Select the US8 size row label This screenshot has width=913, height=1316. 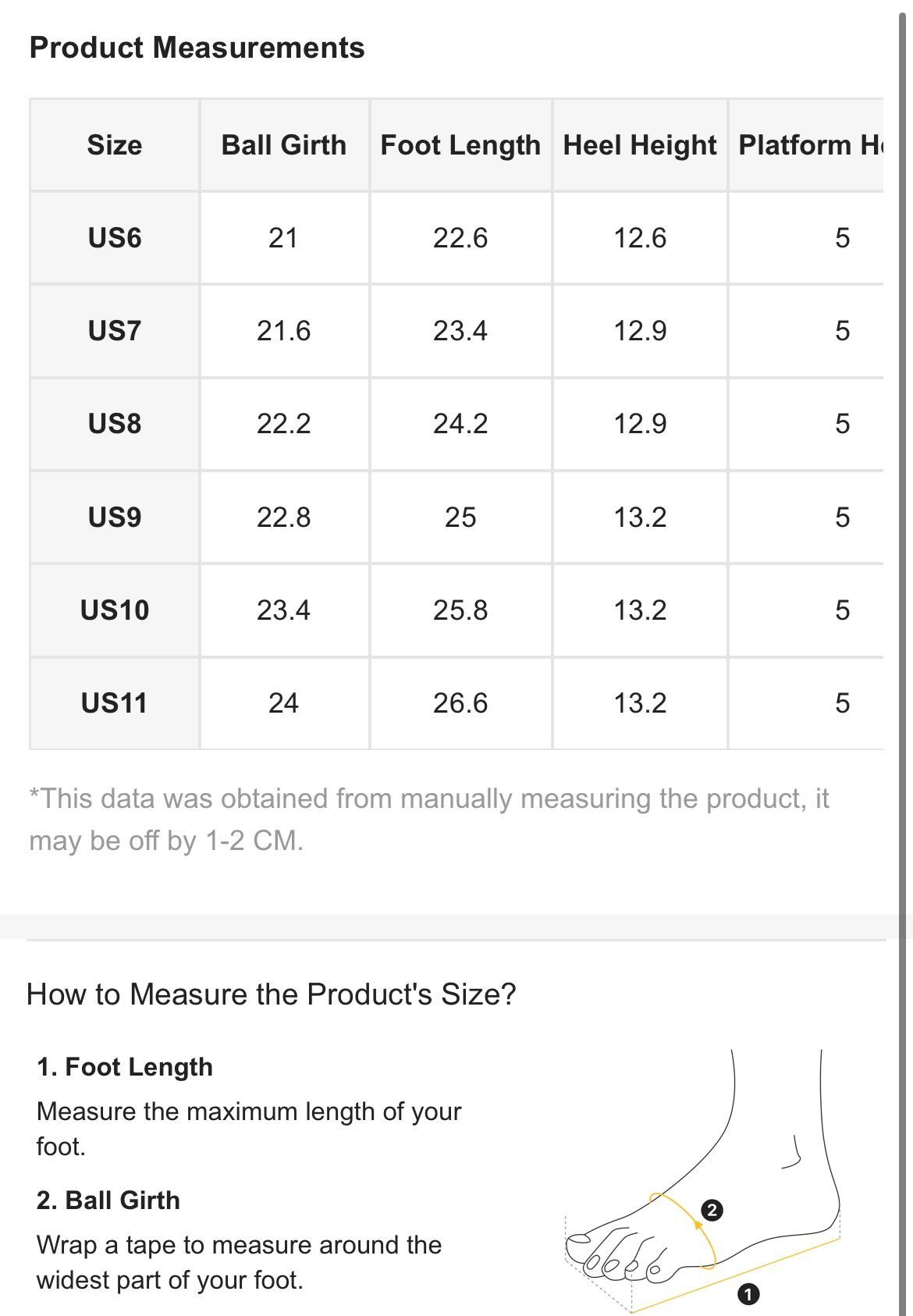(115, 423)
